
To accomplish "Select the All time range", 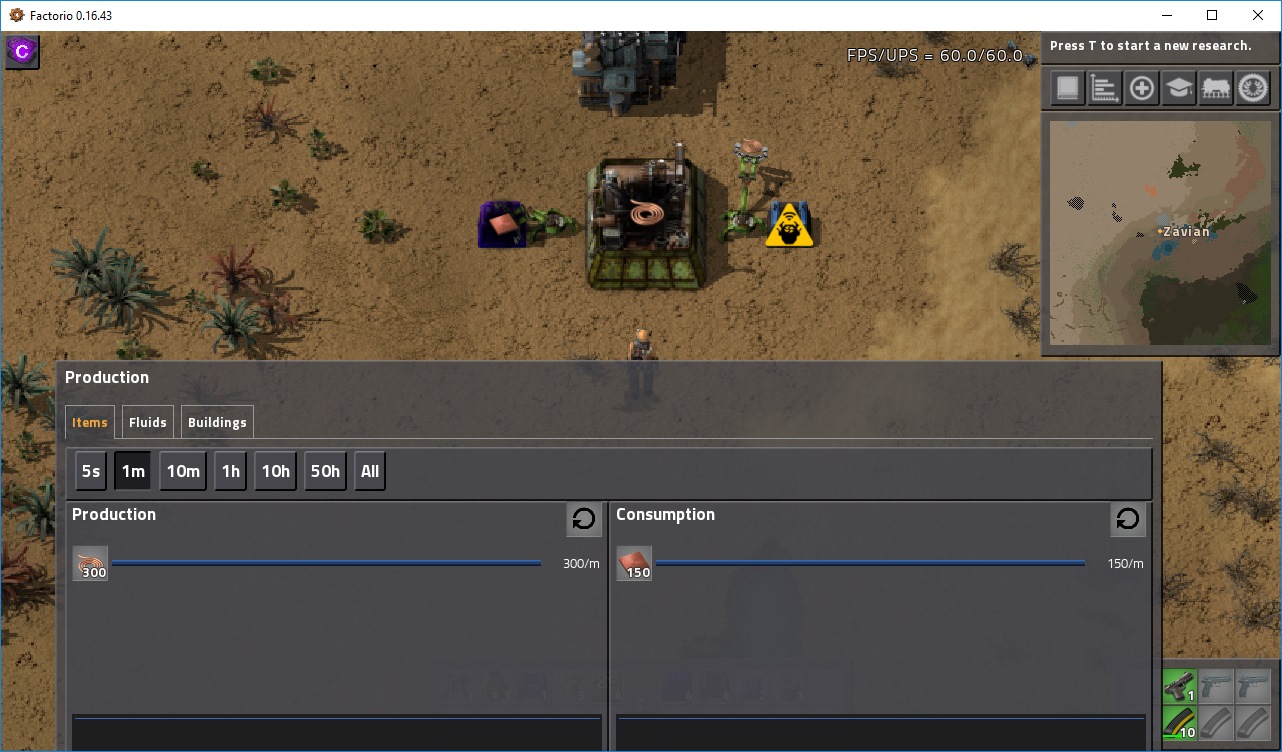I will point(370,471).
